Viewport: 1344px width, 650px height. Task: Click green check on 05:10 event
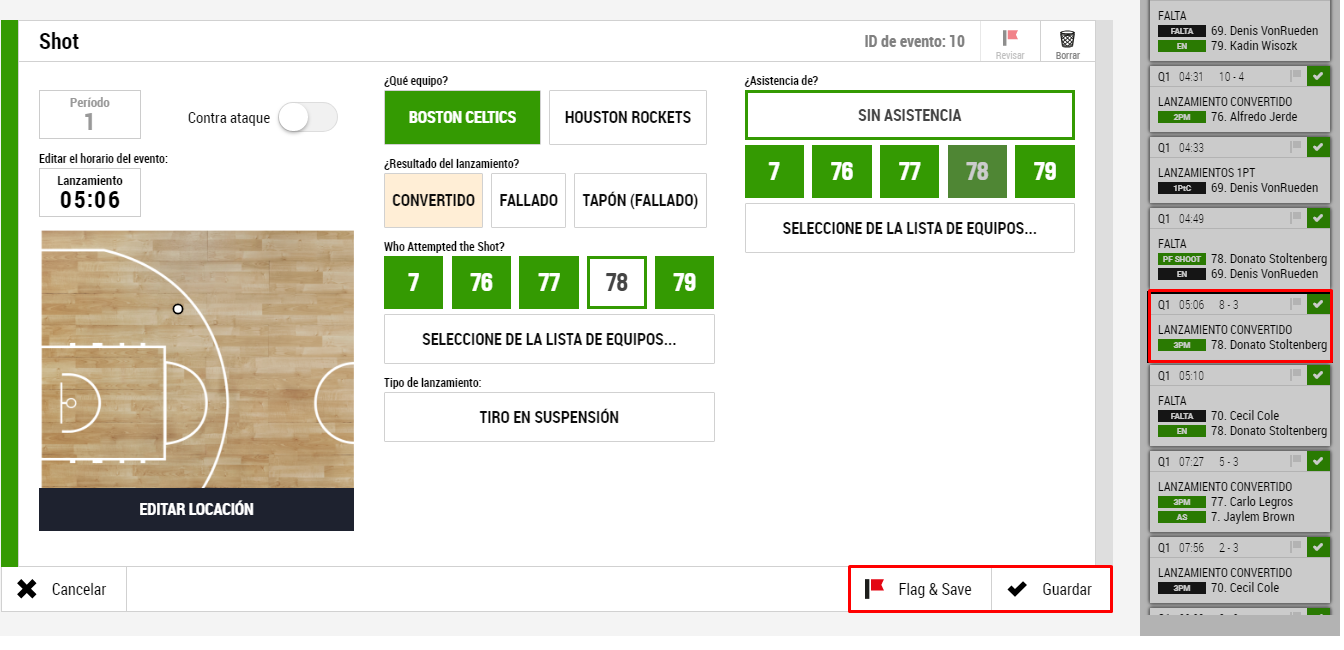[1319, 374]
